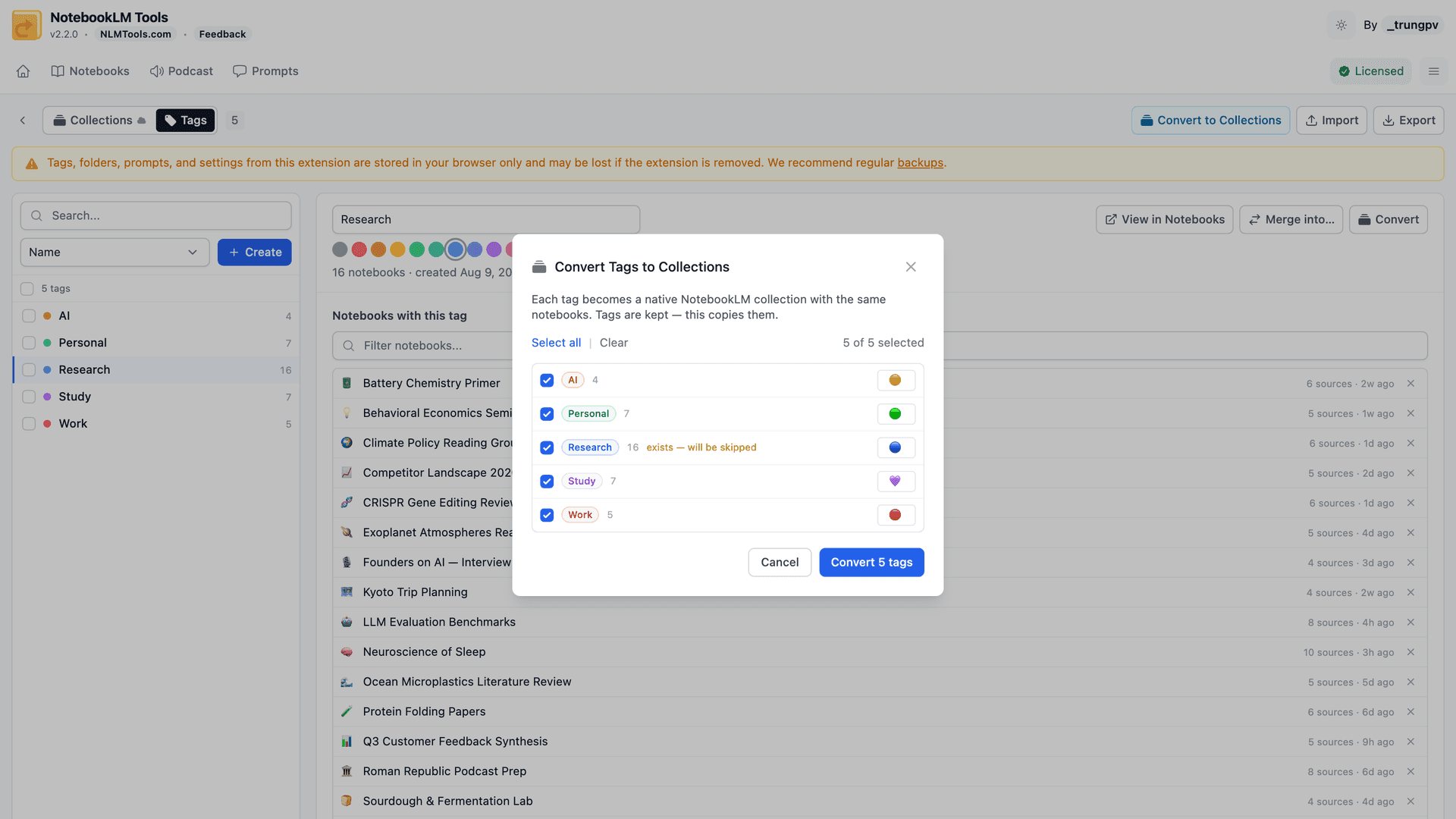Select the Tags tab
The height and width of the screenshot is (819, 1456).
click(186, 121)
